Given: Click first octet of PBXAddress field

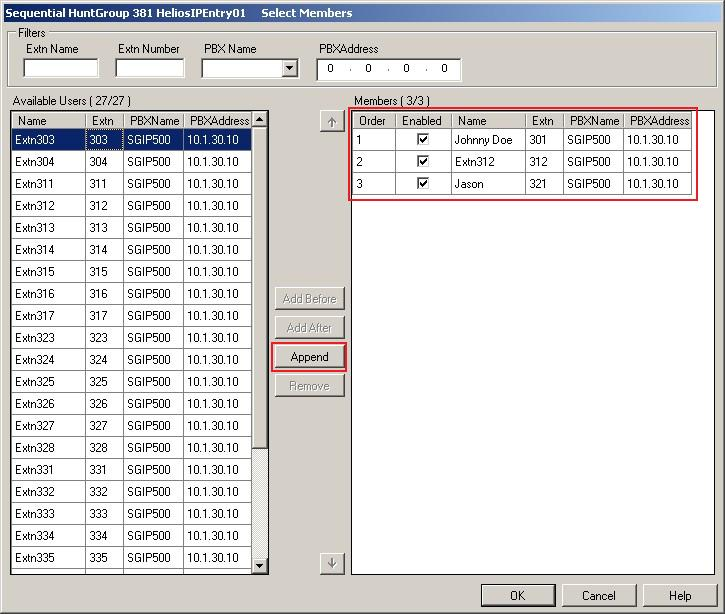Looking at the screenshot, I should [331, 69].
